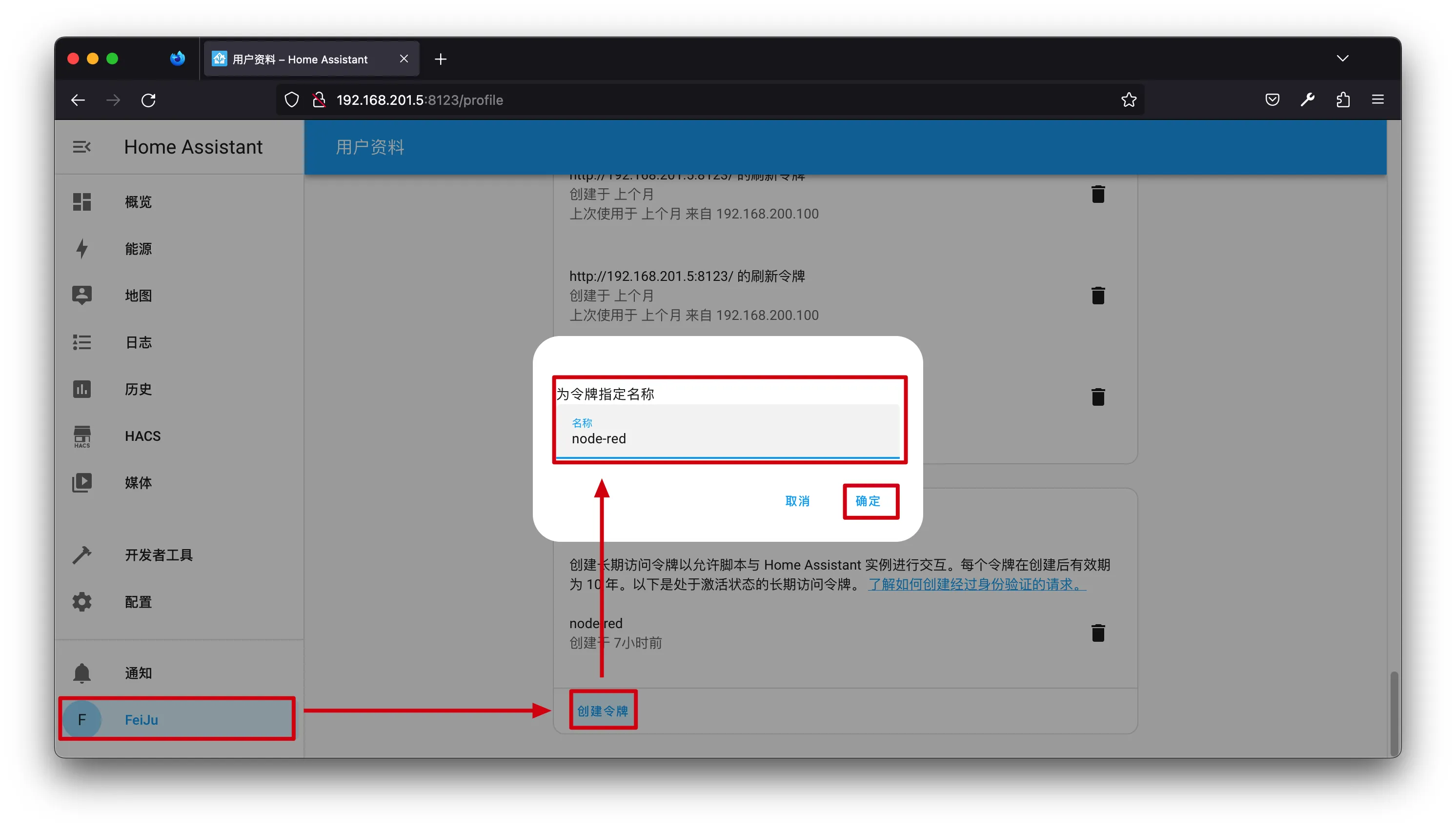
Task: Delete the node-red long-lived token
Action: click(x=1098, y=633)
